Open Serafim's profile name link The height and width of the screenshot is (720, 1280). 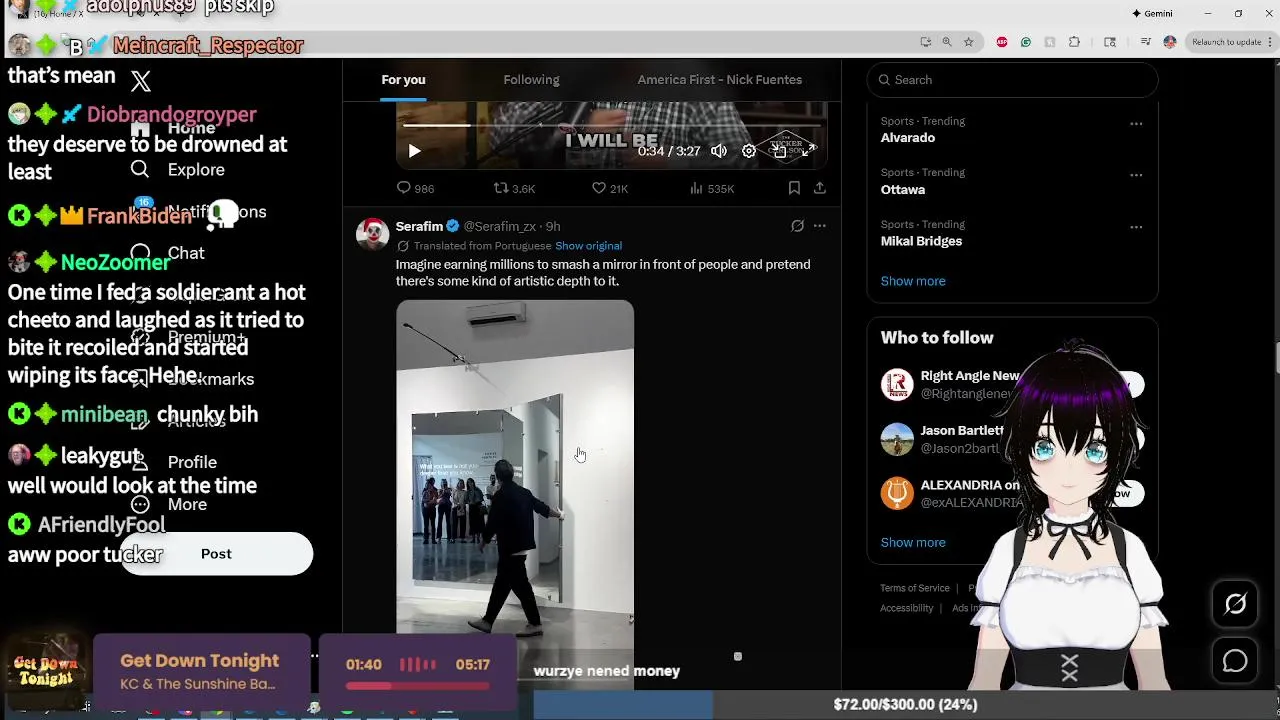[419, 226]
